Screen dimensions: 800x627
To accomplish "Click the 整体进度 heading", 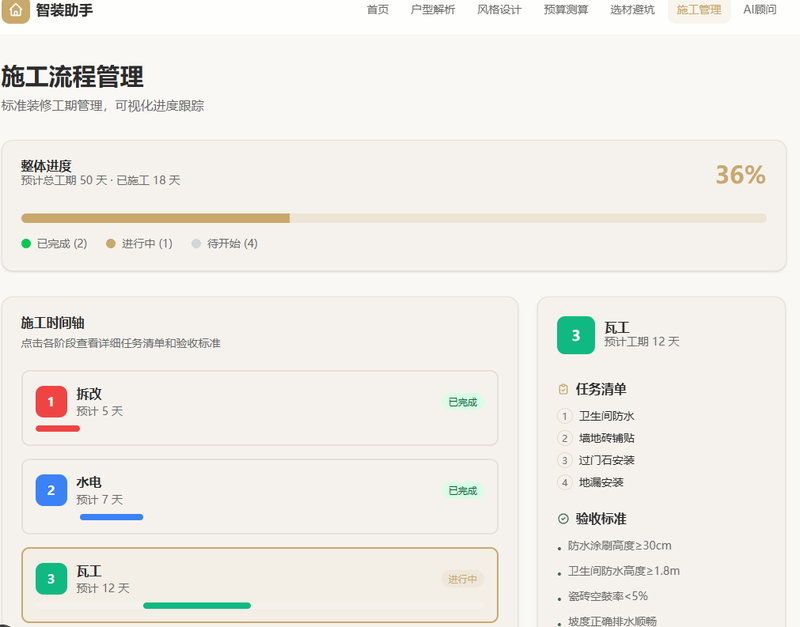I will (x=46, y=166).
